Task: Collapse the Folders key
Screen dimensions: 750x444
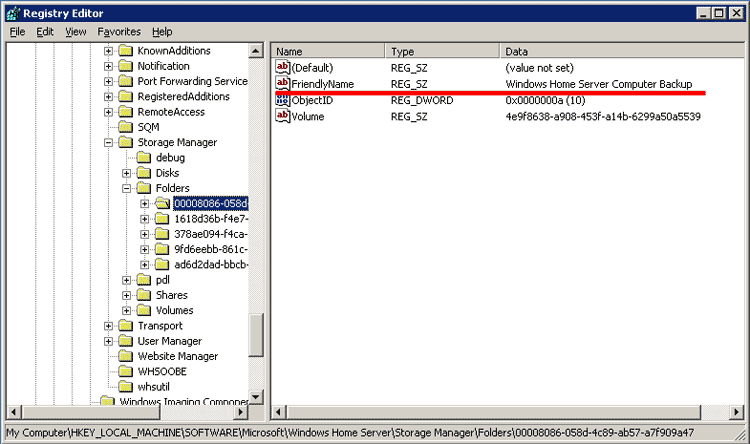Action: [126, 189]
